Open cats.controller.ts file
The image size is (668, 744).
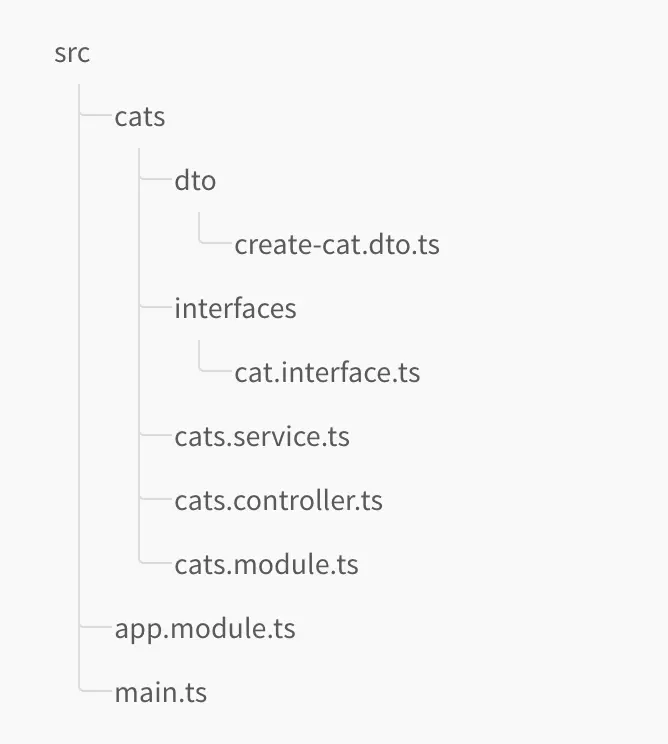click(278, 500)
